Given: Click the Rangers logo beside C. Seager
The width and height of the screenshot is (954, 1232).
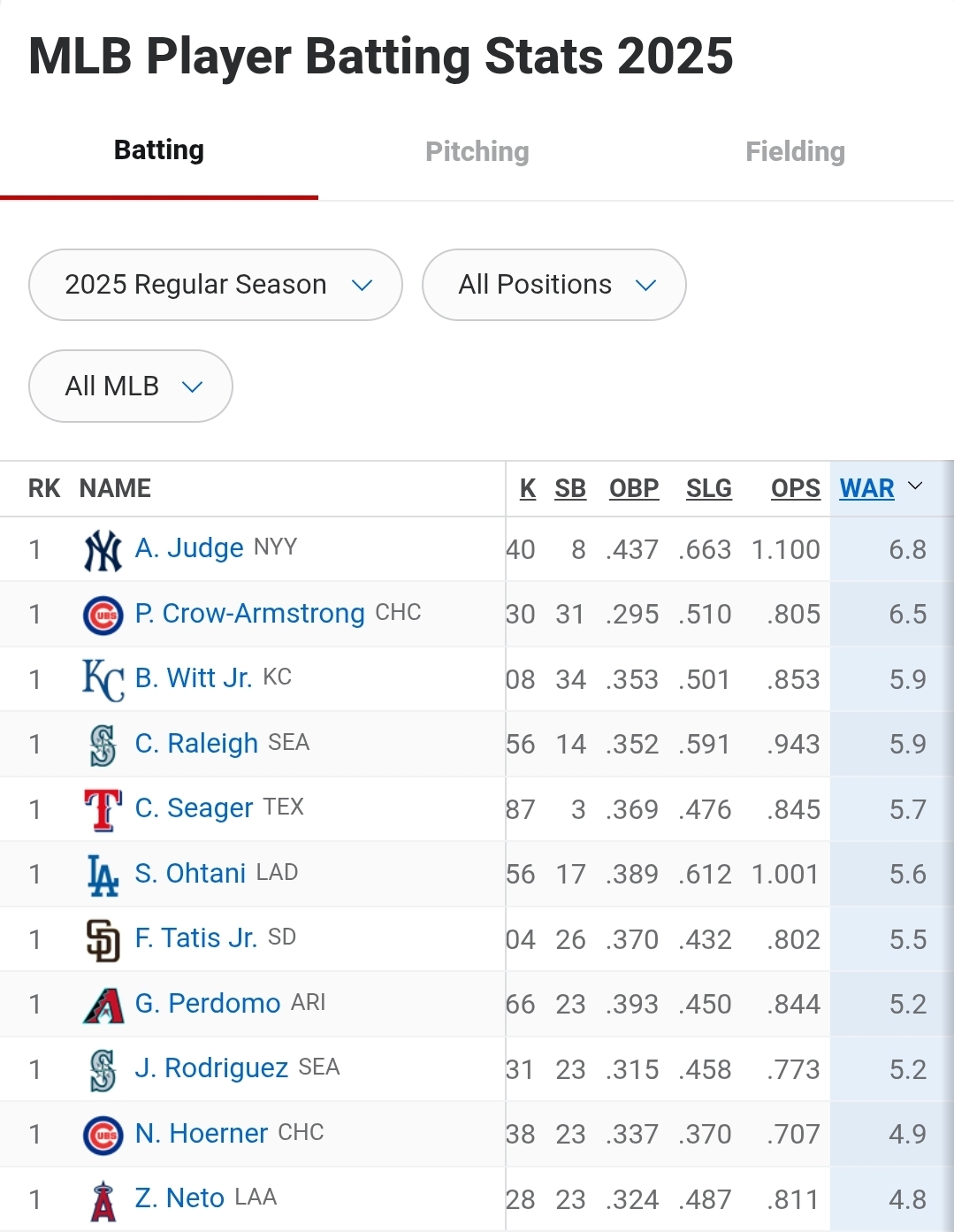Looking at the screenshot, I should pos(103,810).
